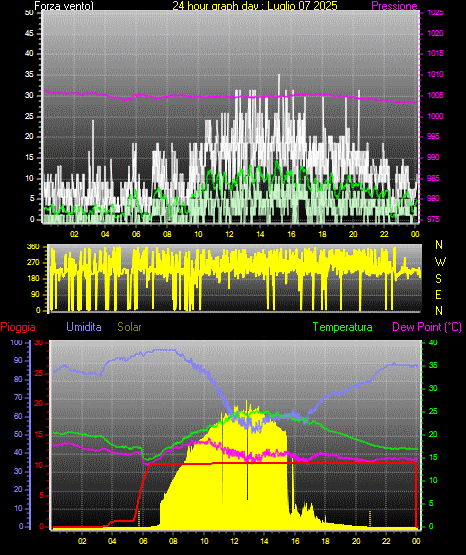Select the Solar legend label
This screenshot has height=555, width=466.
129,327
